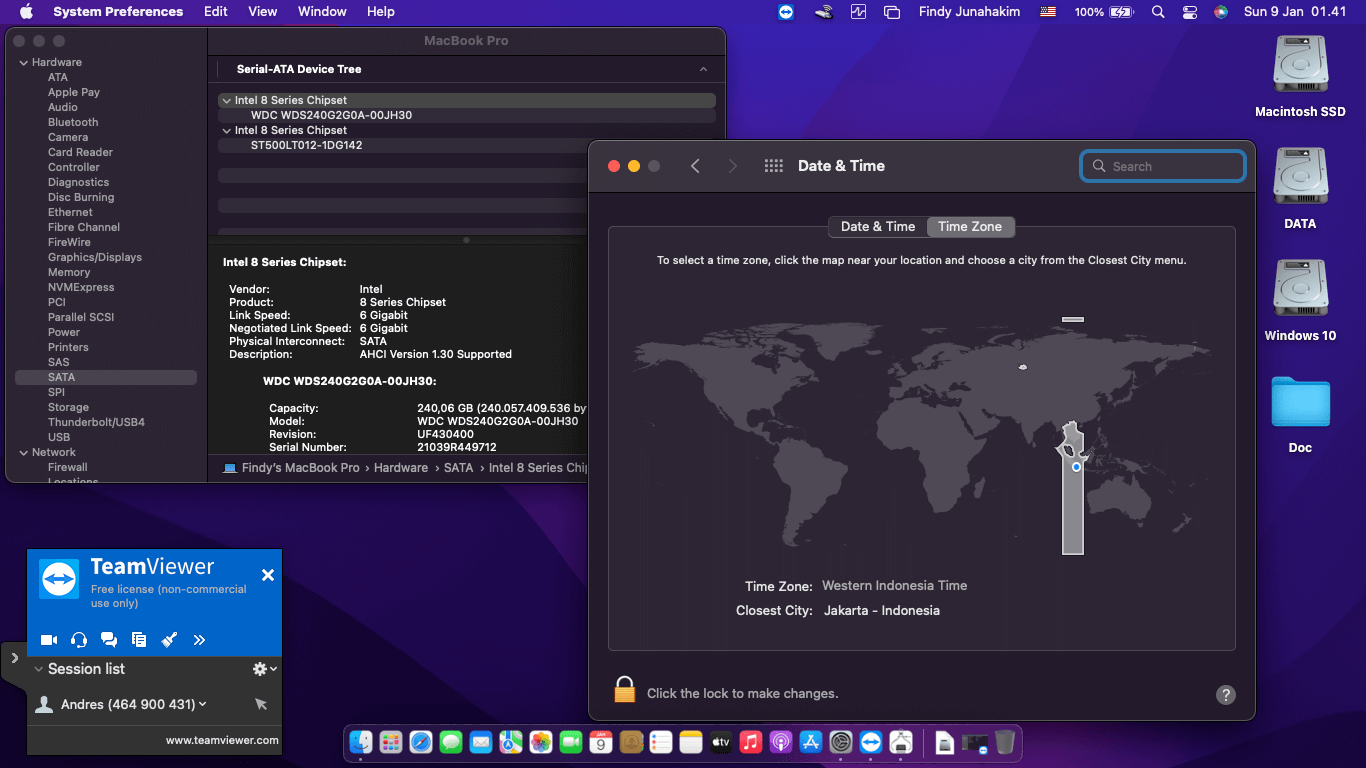1366x768 pixels.
Task: Select Graphics/Displays in the sidebar
Action: click(x=95, y=257)
